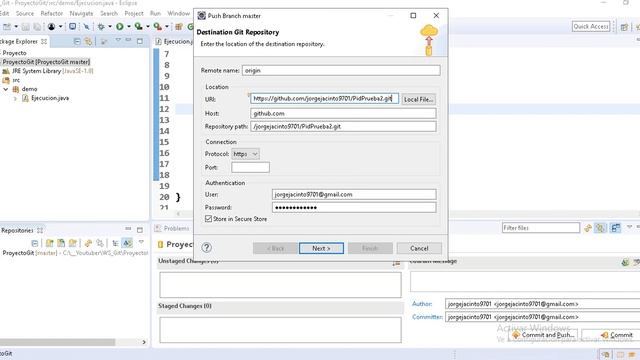640x360 pixels.
Task: Open the Run menu
Action: (x=156, y=13)
